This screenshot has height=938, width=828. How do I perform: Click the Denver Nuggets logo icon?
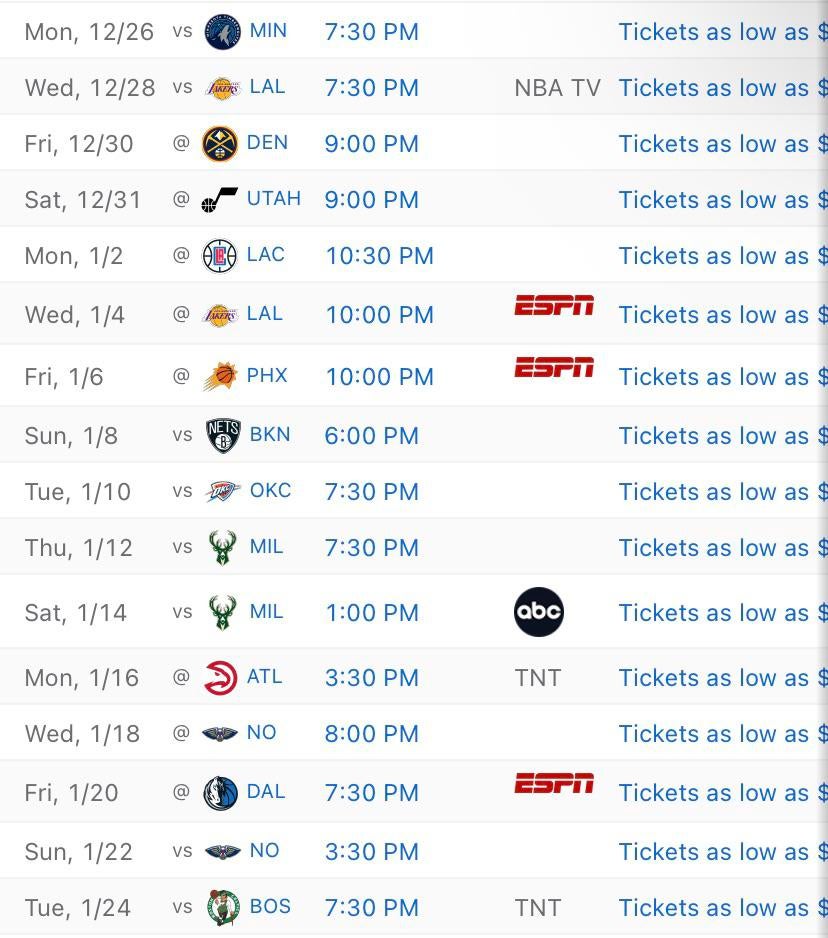220,144
